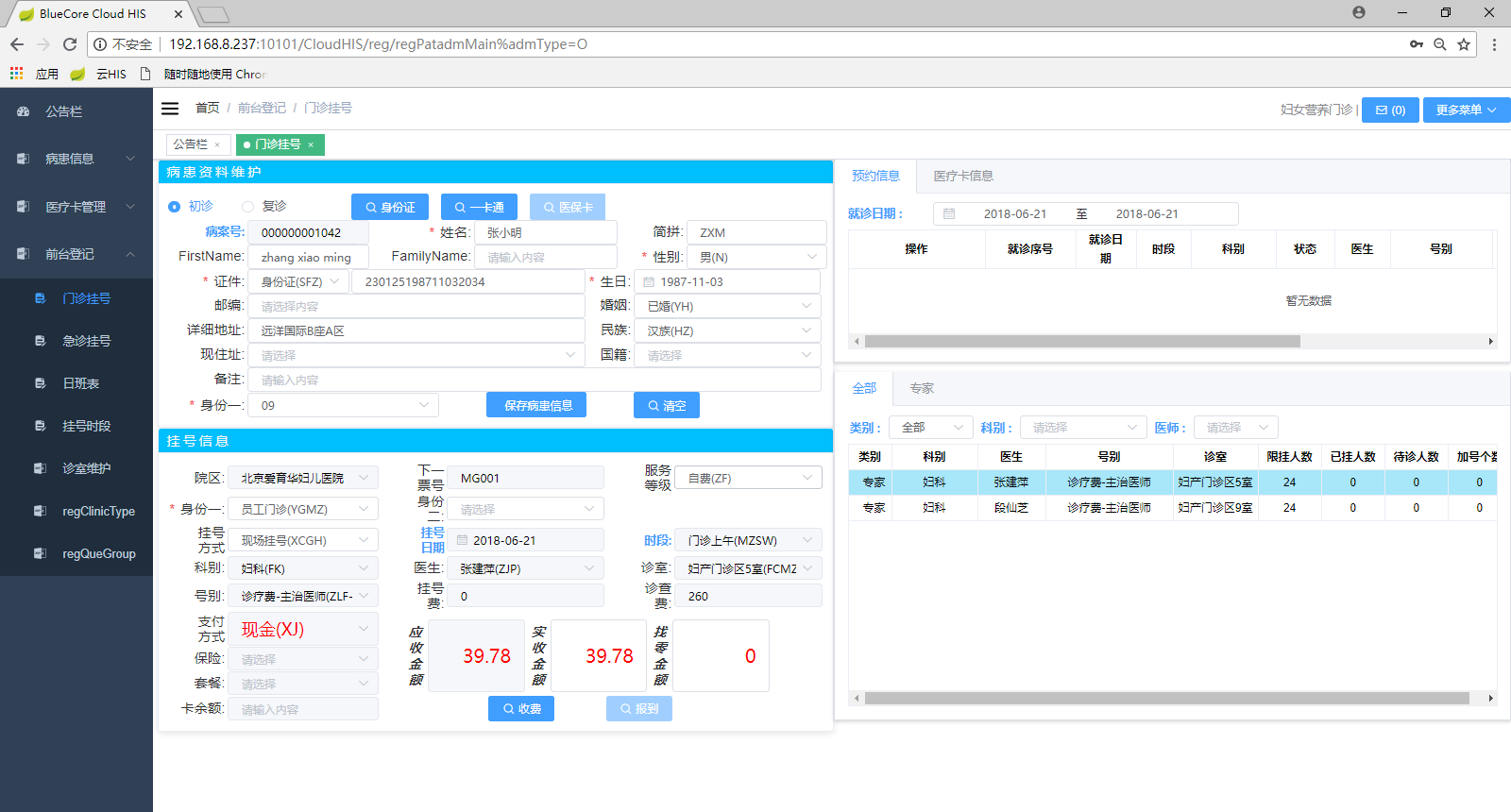The height and width of the screenshot is (812, 1511).
Task: Open 支付方式 dropdown 现金(XJ)
Action: click(303, 629)
